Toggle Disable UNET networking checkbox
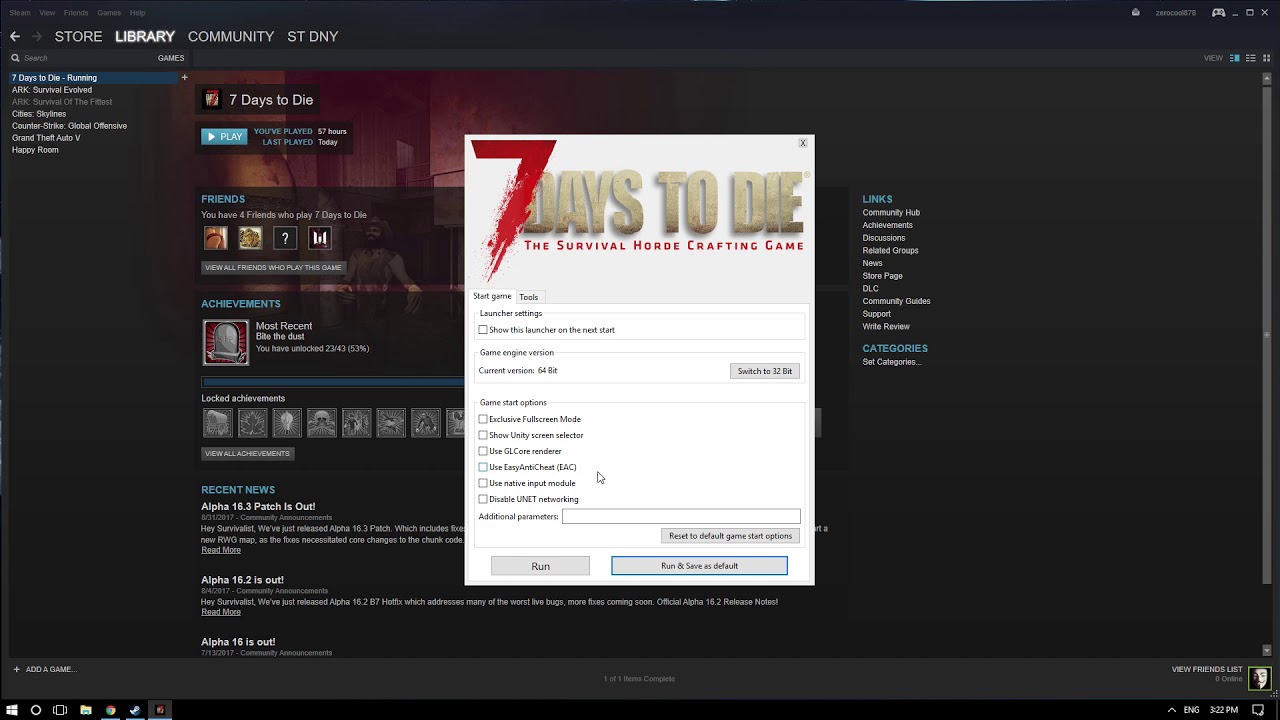 [483, 499]
